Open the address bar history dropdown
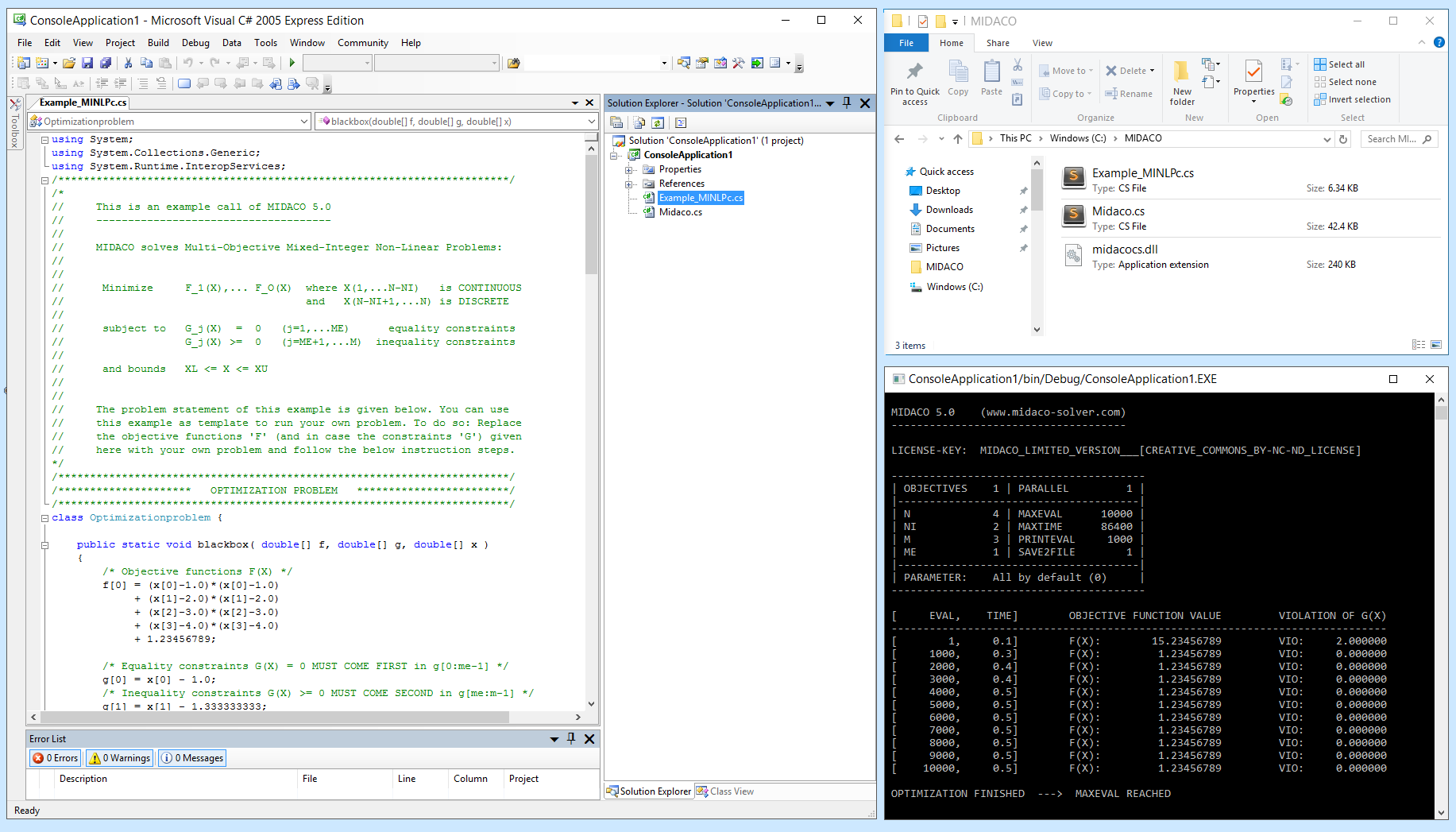 pos(1327,139)
